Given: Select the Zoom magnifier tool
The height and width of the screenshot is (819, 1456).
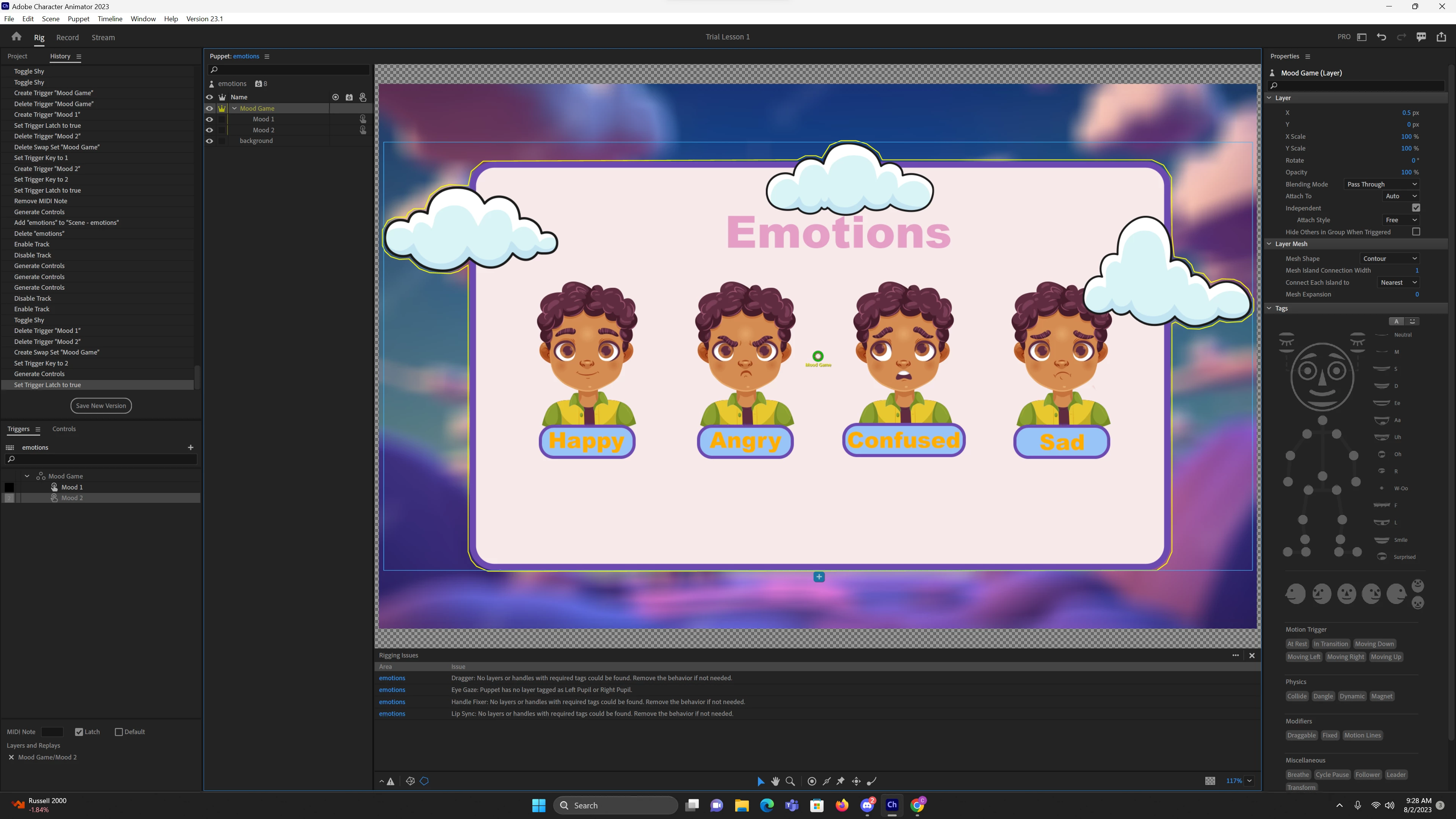Looking at the screenshot, I should coord(790,781).
